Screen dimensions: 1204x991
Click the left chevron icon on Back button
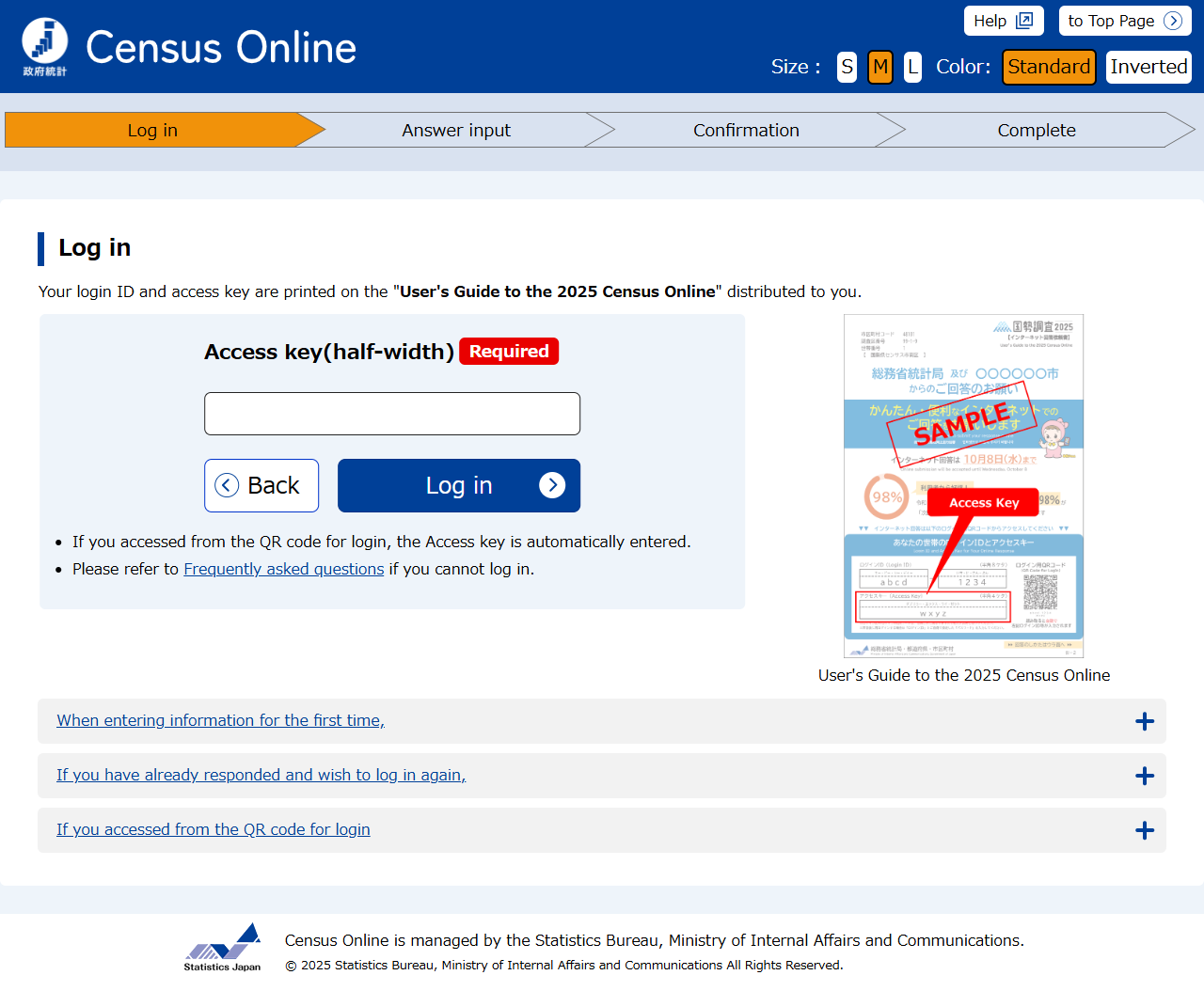point(227,485)
